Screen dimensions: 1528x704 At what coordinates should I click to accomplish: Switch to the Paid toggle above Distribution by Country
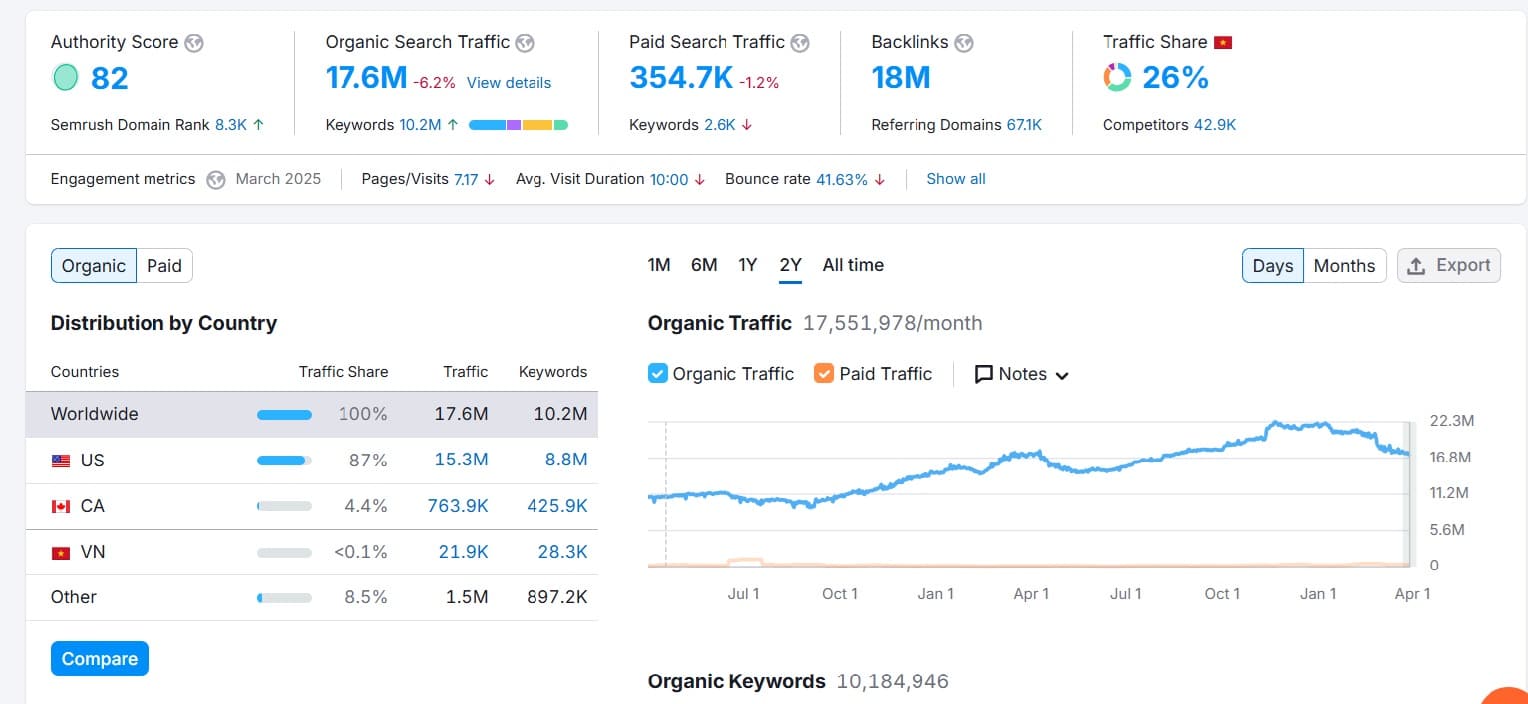click(x=164, y=266)
